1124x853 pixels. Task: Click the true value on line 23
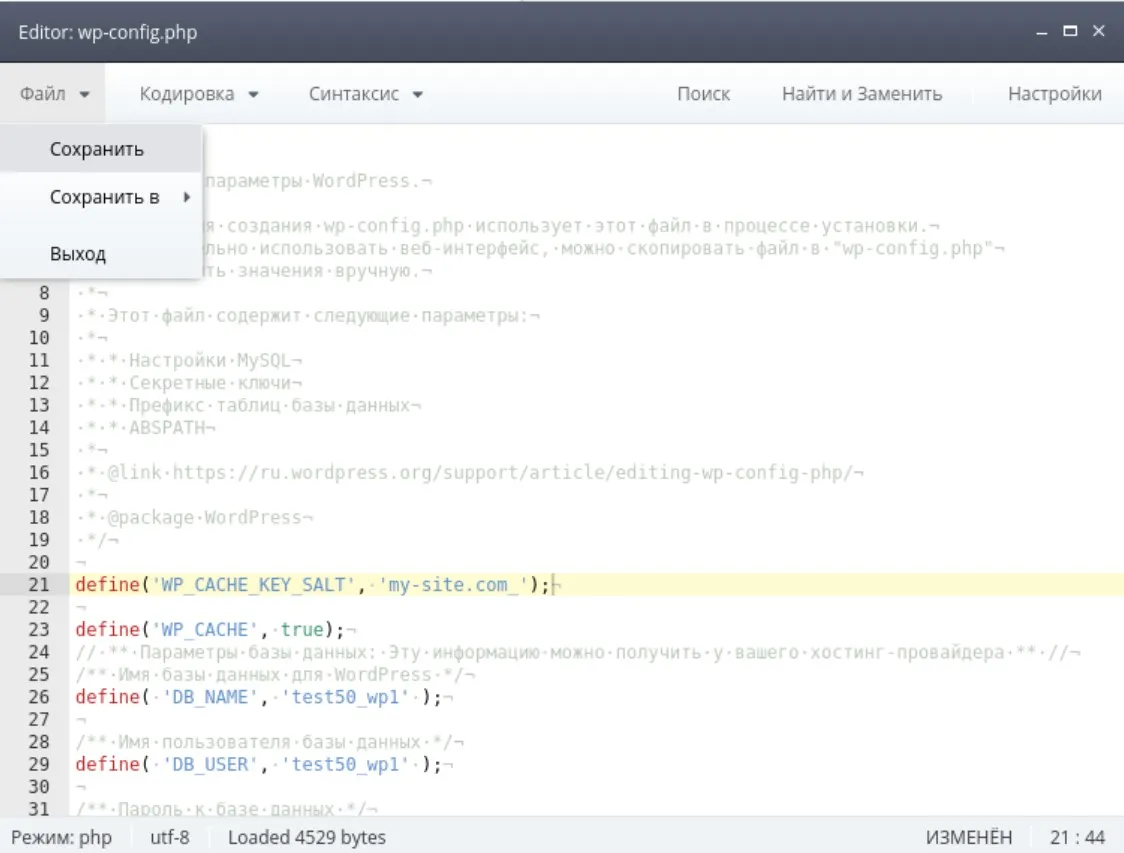(x=302, y=629)
